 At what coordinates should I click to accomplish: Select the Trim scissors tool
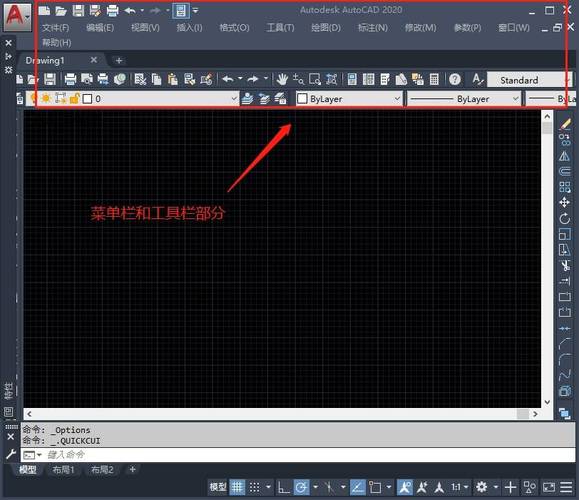565,266
